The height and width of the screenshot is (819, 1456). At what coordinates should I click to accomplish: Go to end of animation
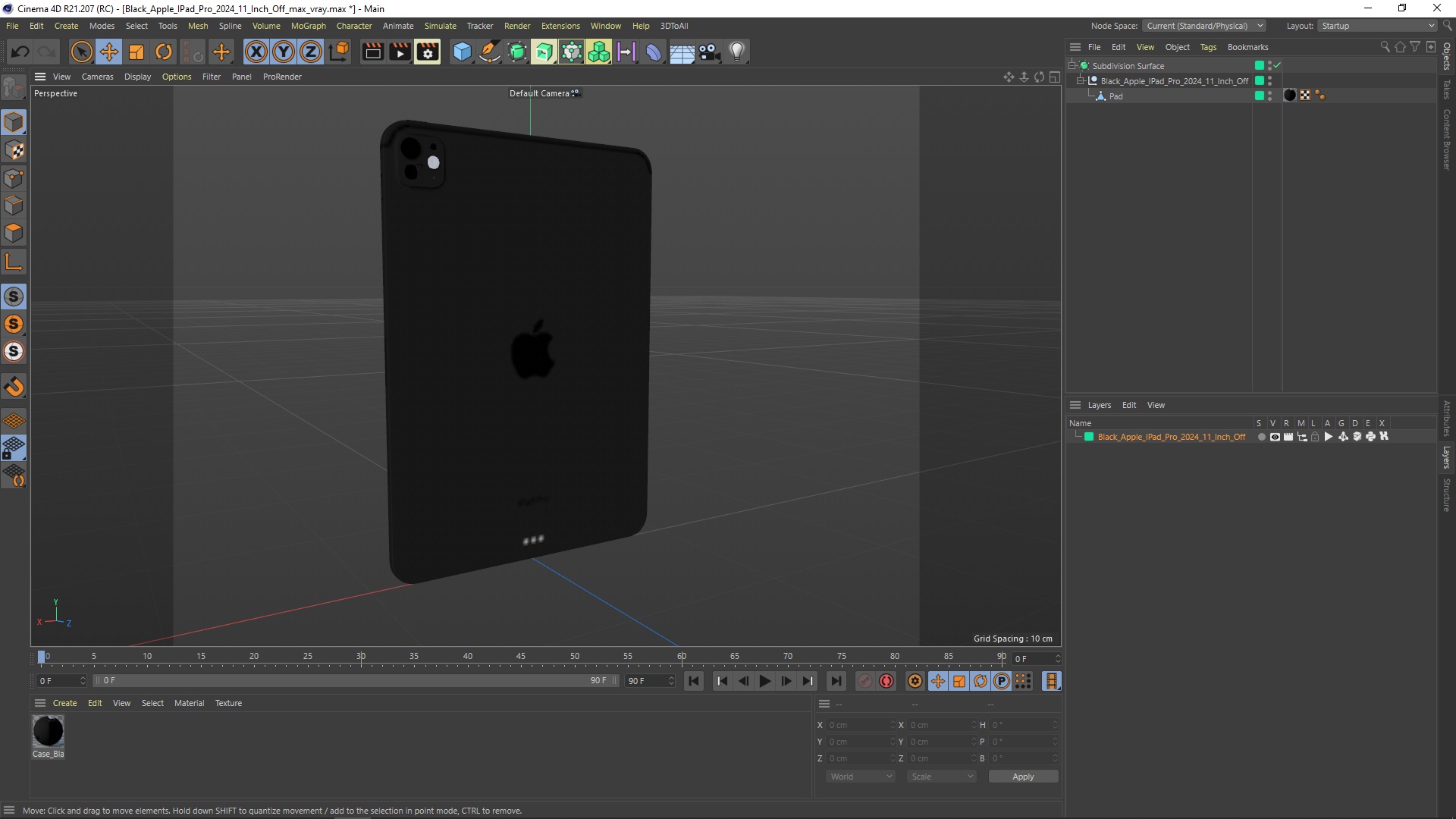pyautogui.click(x=836, y=681)
